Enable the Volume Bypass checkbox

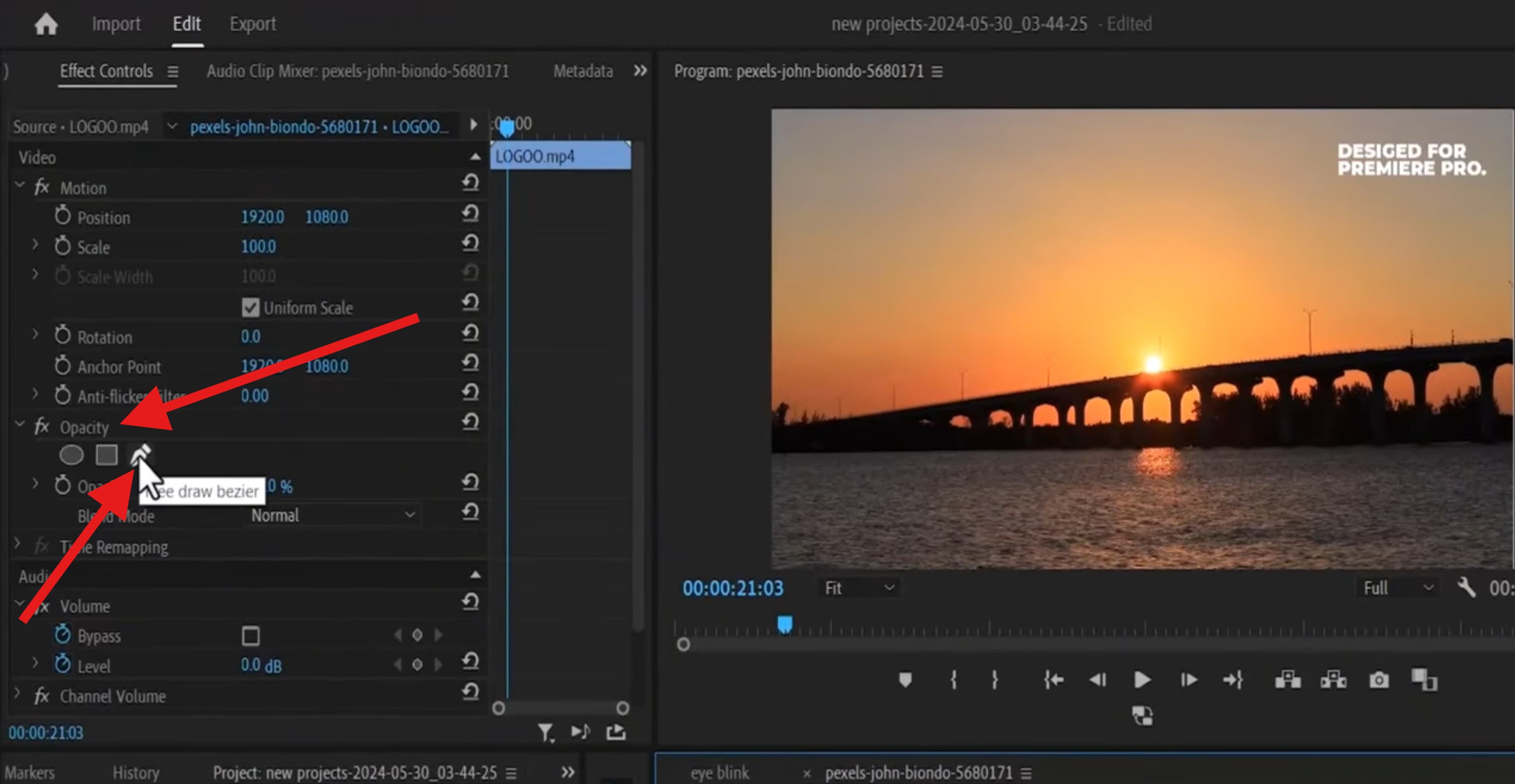pos(251,635)
